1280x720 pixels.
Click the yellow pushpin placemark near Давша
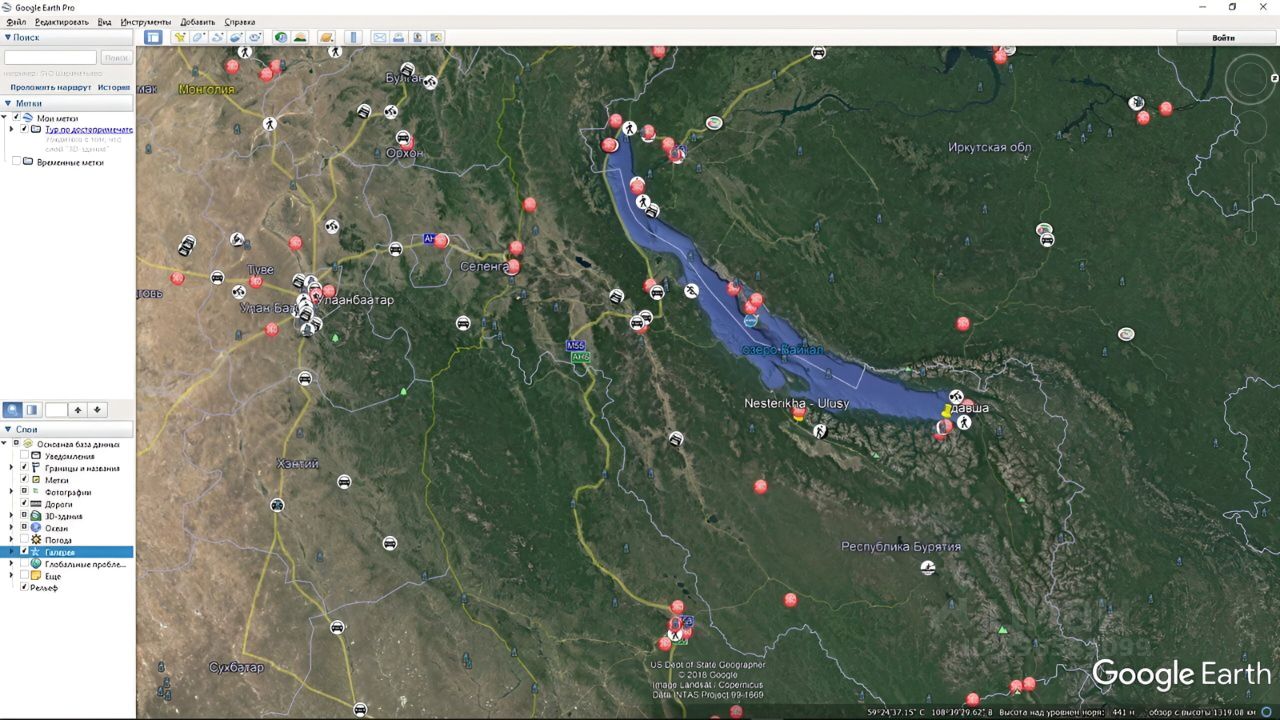[x=947, y=411]
